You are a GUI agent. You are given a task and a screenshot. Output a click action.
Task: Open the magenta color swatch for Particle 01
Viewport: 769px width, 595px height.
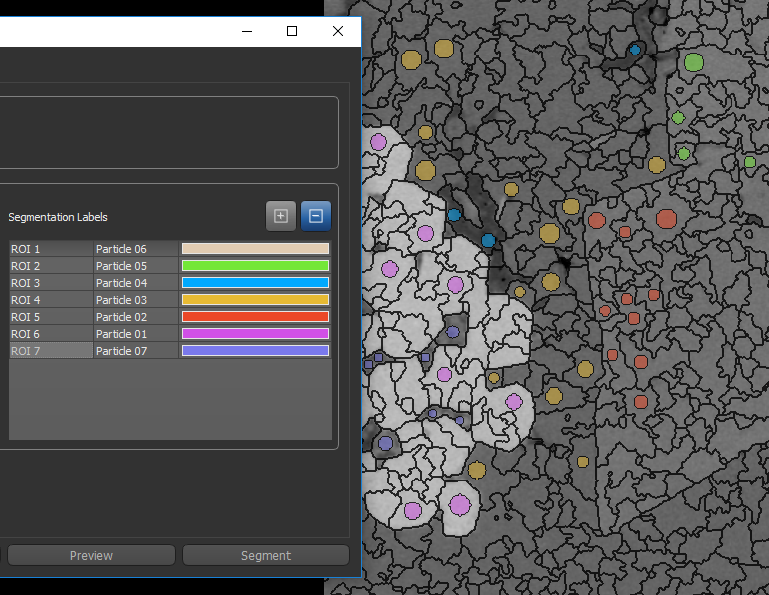click(x=255, y=334)
